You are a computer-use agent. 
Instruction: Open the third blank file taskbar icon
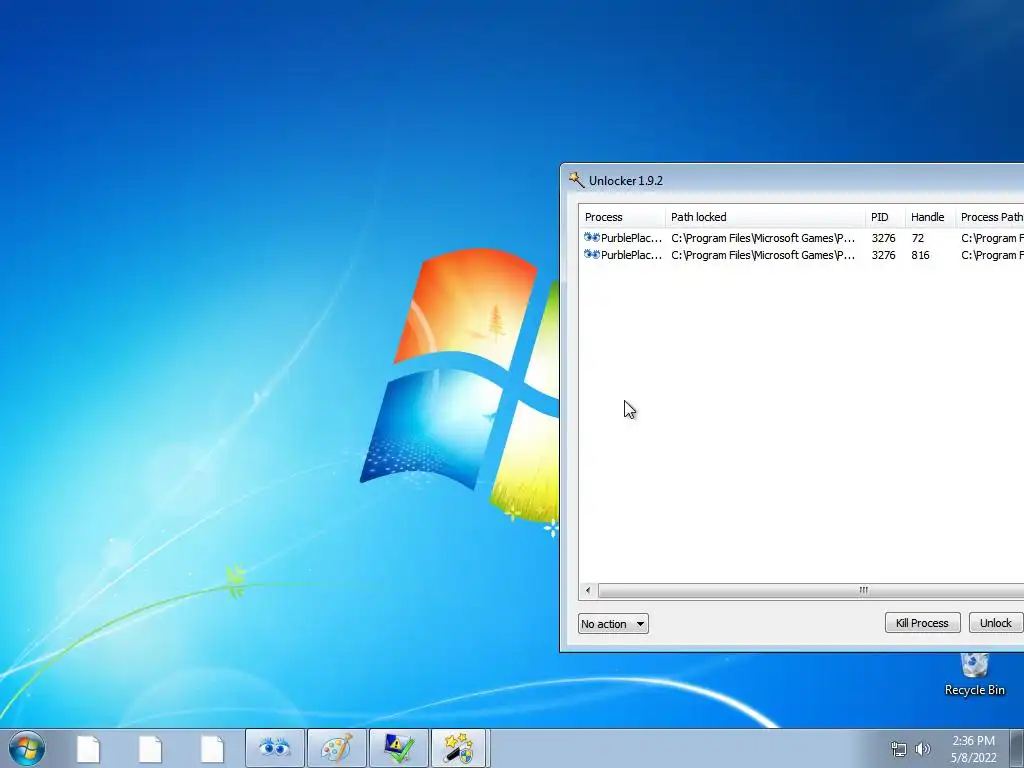212,749
